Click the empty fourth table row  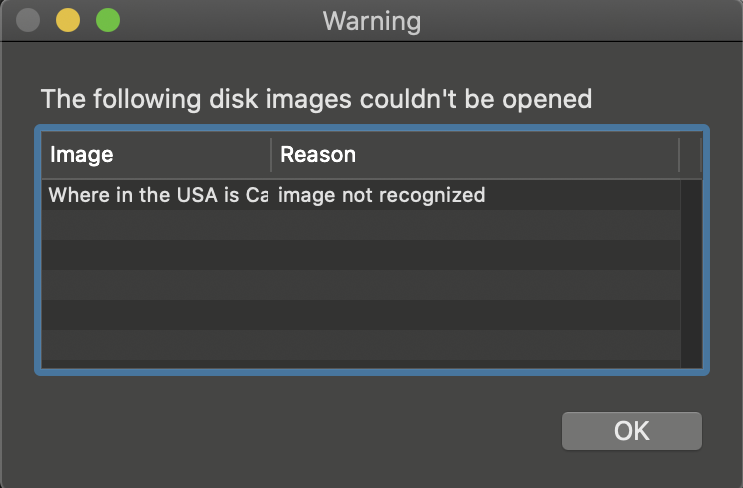(361, 285)
